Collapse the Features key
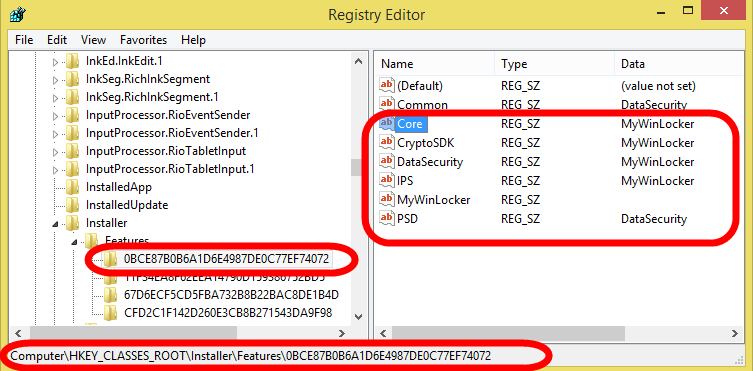The height and width of the screenshot is (371, 753). pyautogui.click(x=74, y=242)
